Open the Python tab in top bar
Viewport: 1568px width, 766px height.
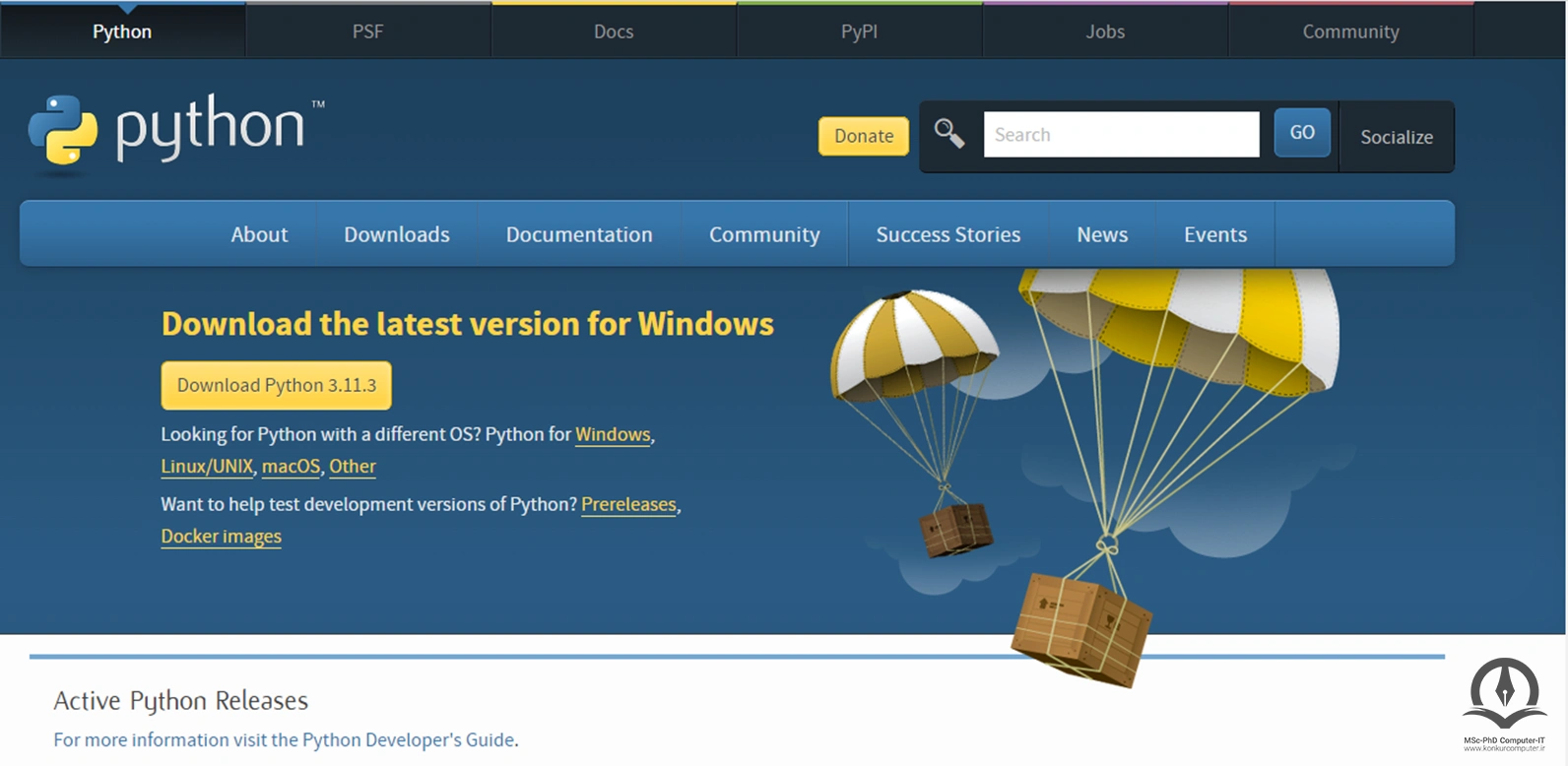[x=122, y=32]
